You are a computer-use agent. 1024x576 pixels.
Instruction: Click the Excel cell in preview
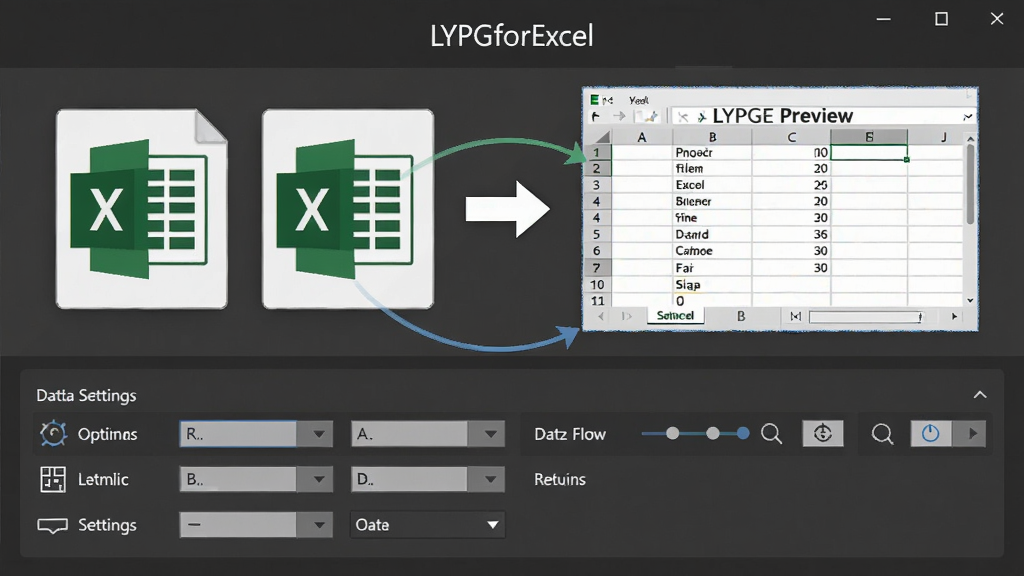[x=712, y=185]
